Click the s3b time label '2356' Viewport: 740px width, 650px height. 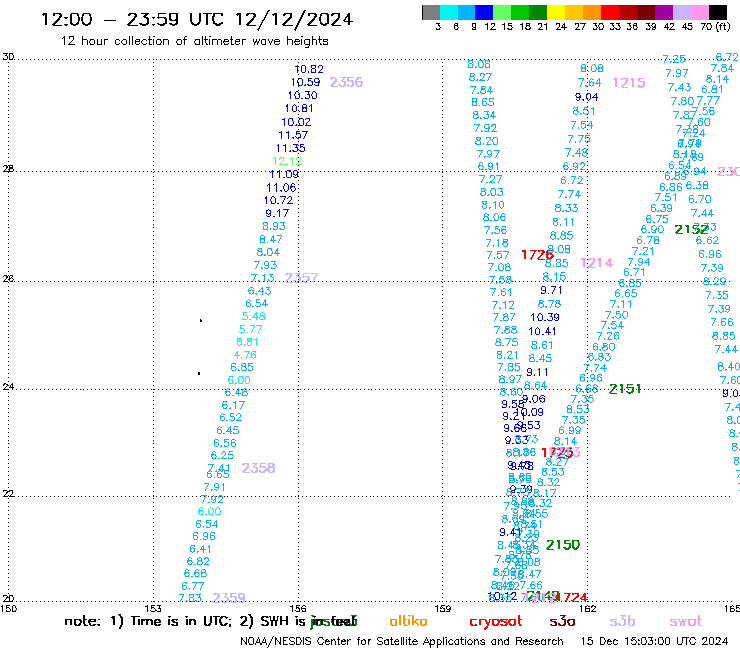(346, 82)
